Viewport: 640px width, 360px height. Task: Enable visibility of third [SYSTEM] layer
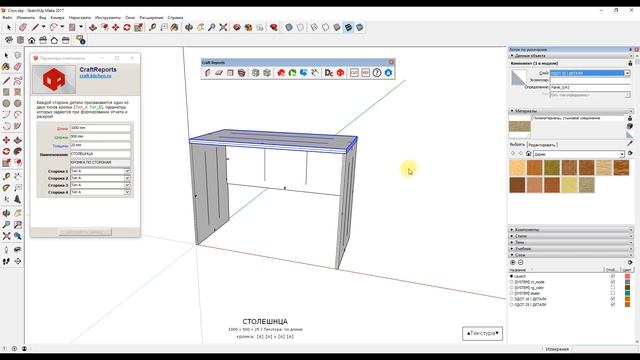(x=613, y=288)
